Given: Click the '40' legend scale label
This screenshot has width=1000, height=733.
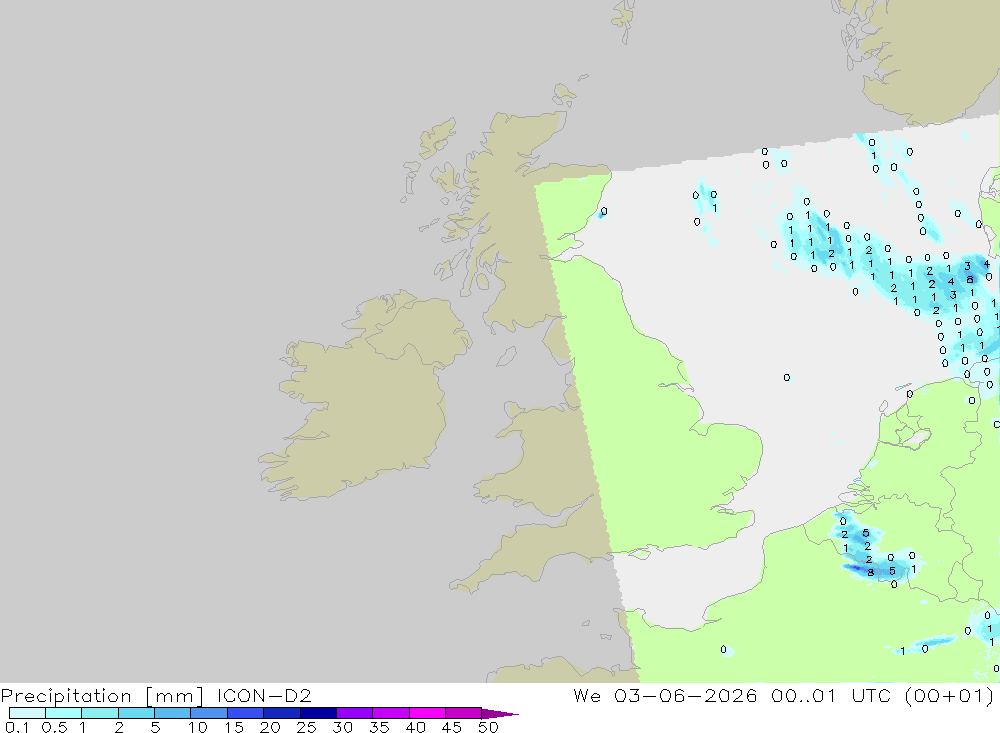Looking at the screenshot, I should [416, 727].
